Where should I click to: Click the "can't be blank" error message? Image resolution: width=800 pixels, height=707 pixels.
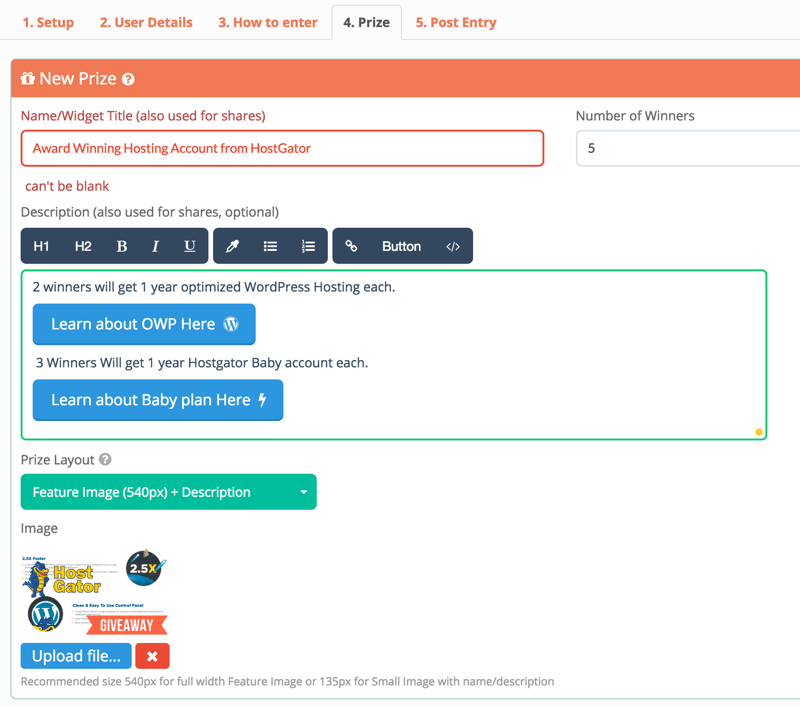[x=67, y=186]
